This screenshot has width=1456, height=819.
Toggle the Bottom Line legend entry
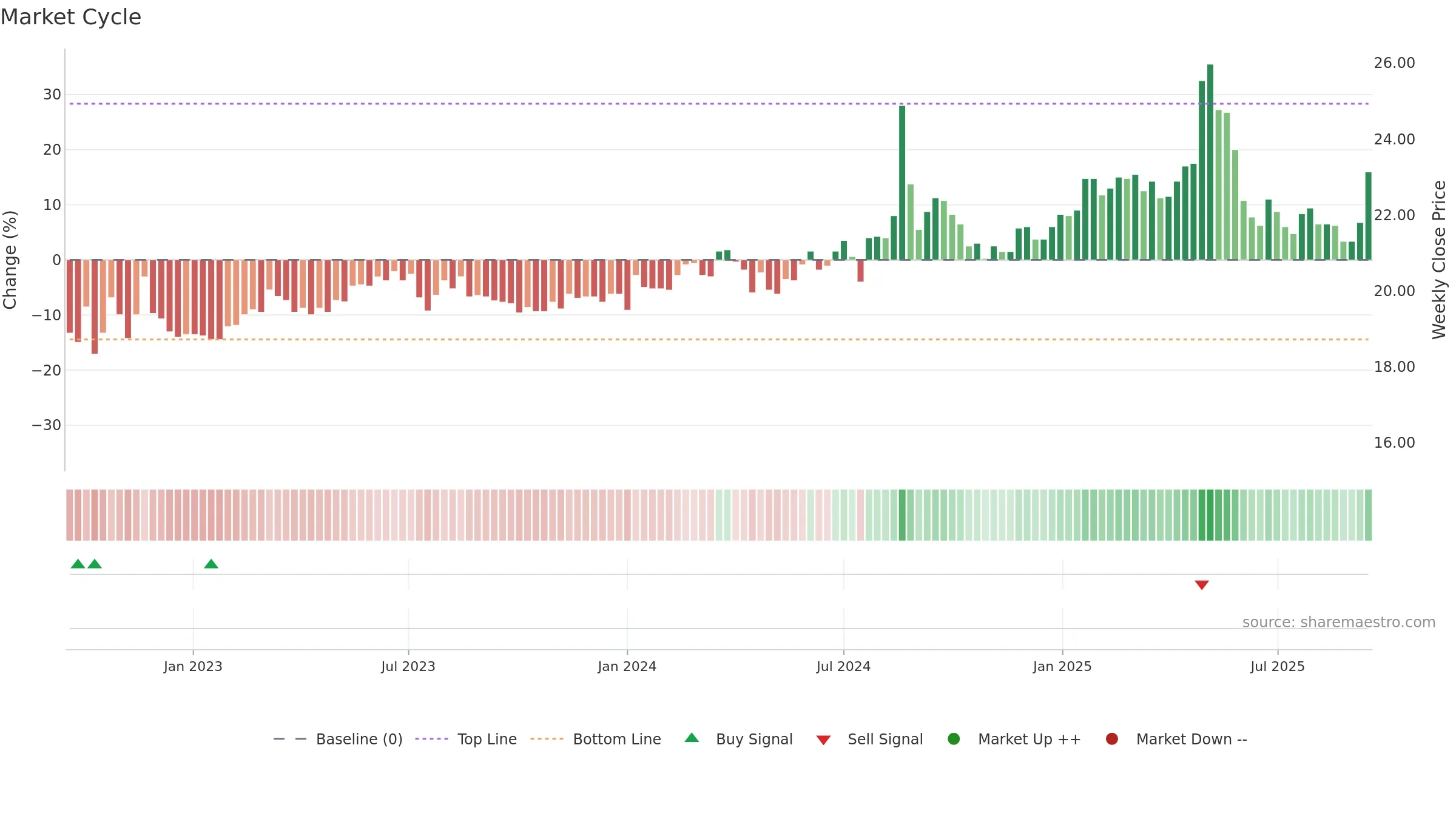click(x=596, y=739)
